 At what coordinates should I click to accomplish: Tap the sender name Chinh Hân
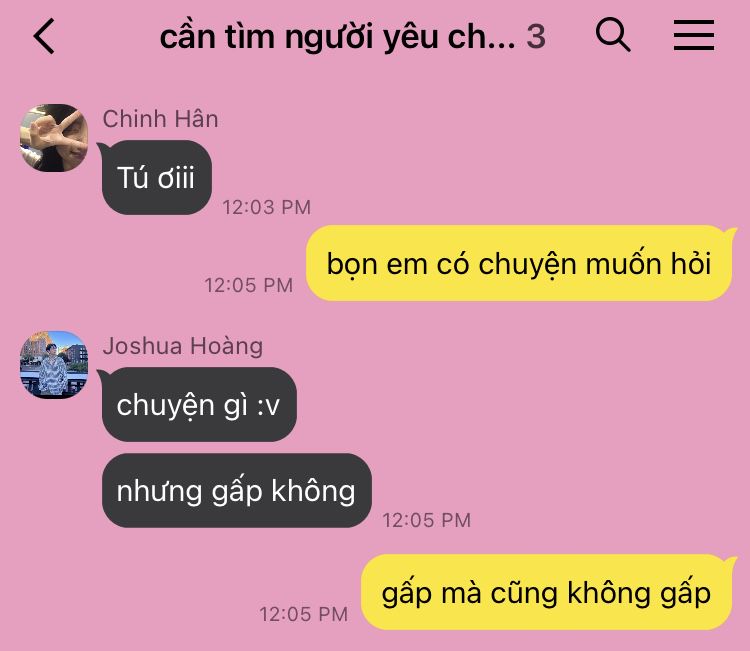tap(160, 119)
